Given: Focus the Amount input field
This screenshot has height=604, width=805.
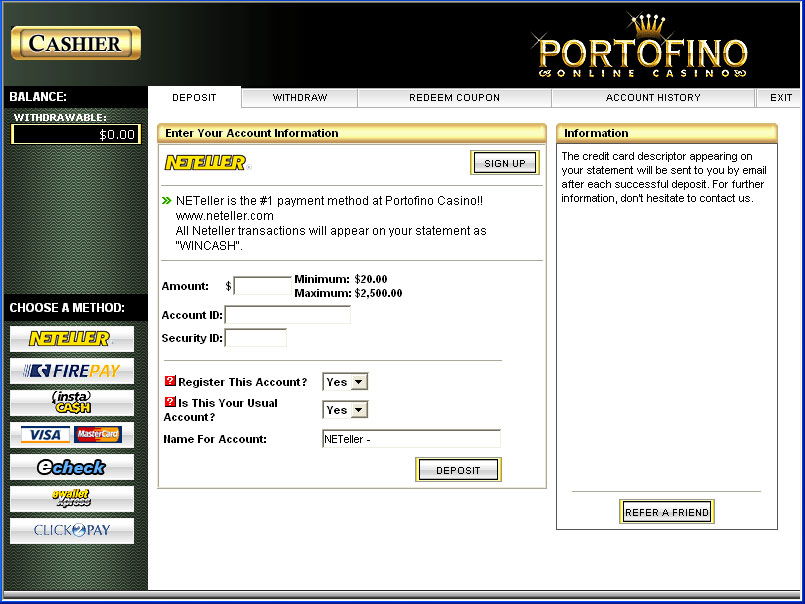Looking at the screenshot, I should (262, 286).
